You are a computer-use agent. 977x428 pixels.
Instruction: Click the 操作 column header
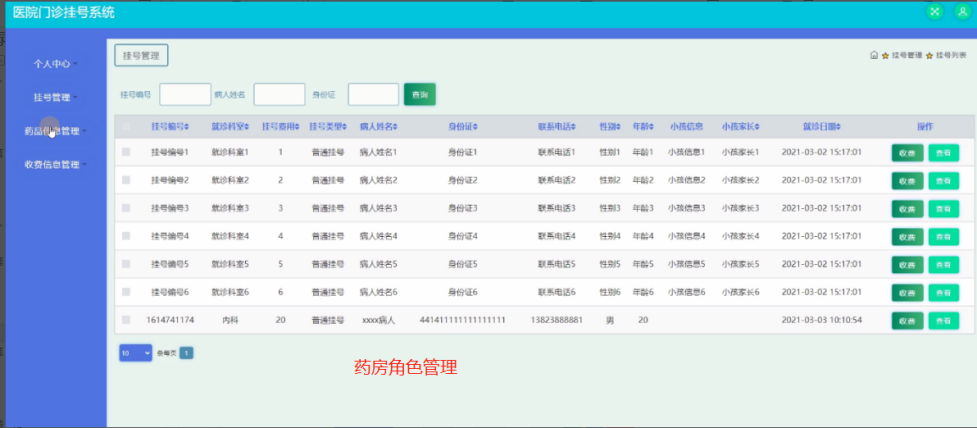coord(925,126)
